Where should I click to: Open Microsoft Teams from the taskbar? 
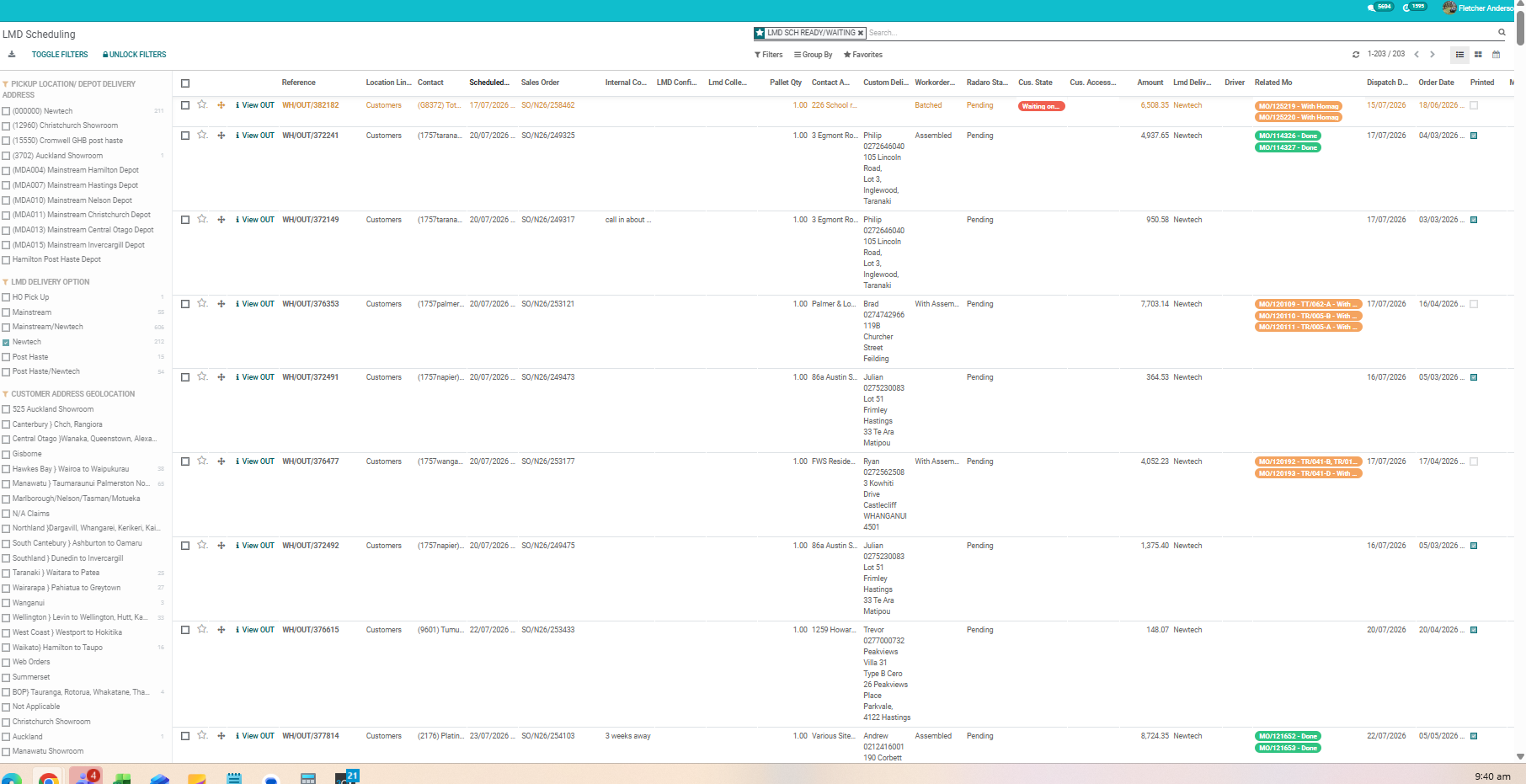[x=84, y=776]
